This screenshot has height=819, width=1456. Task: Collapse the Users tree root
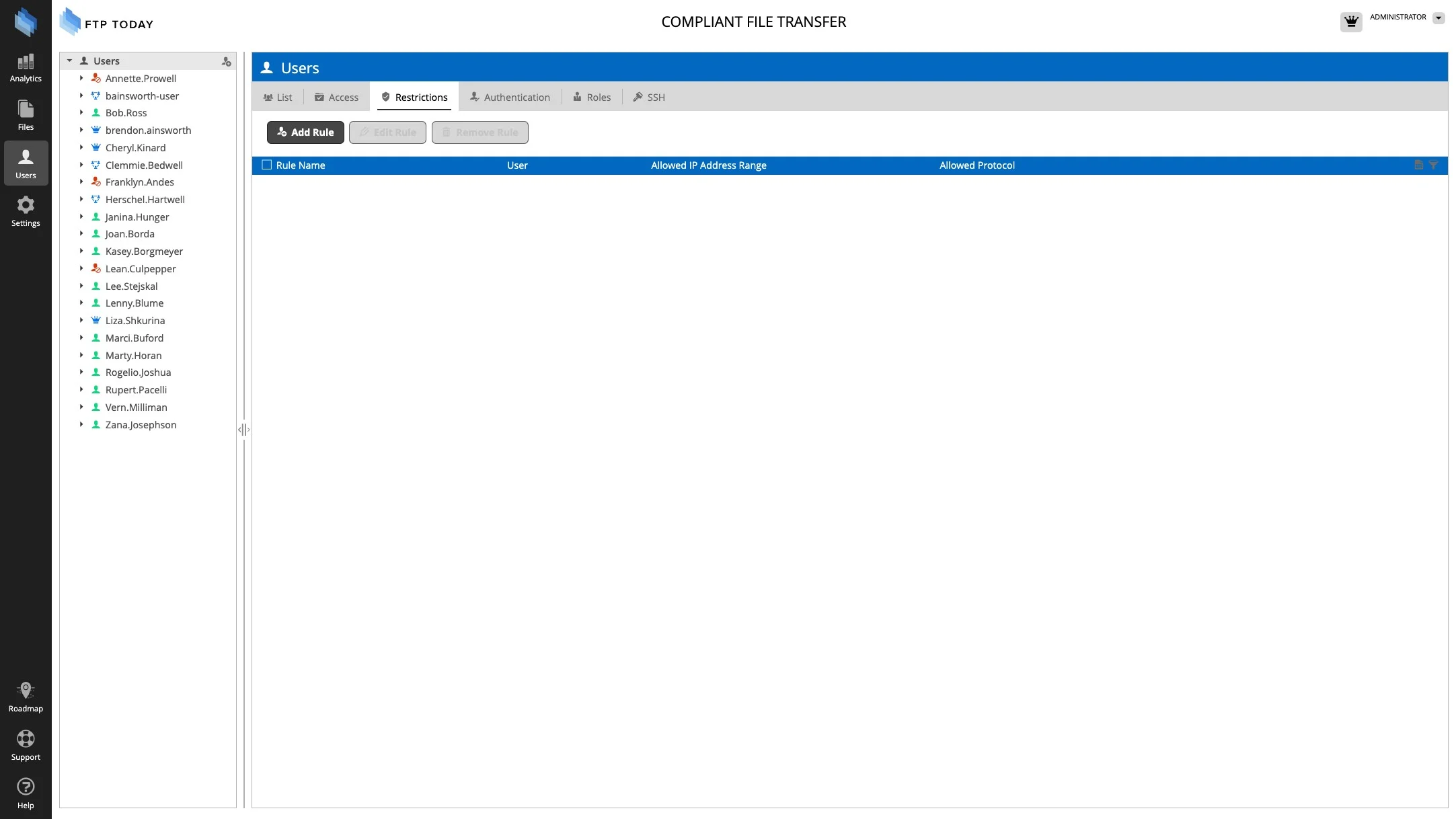click(x=69, y=61)
